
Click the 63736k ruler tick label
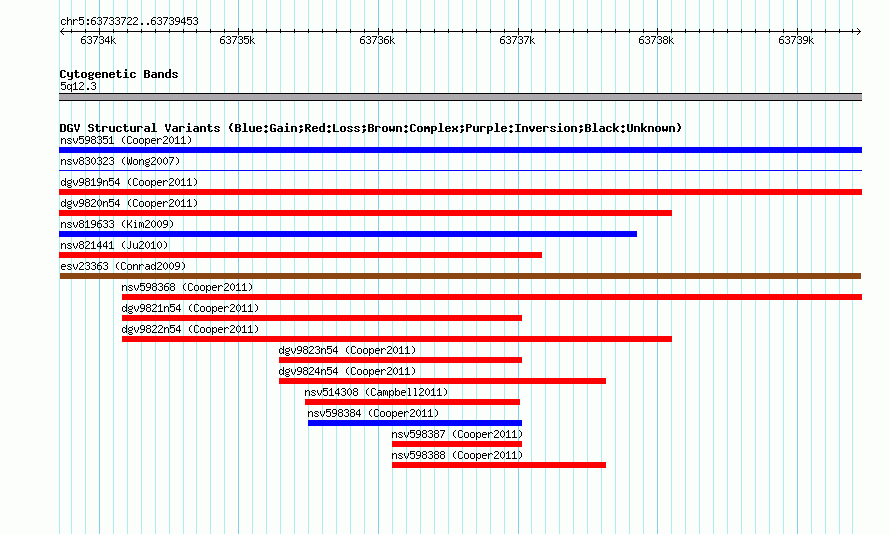coord(377,40)
